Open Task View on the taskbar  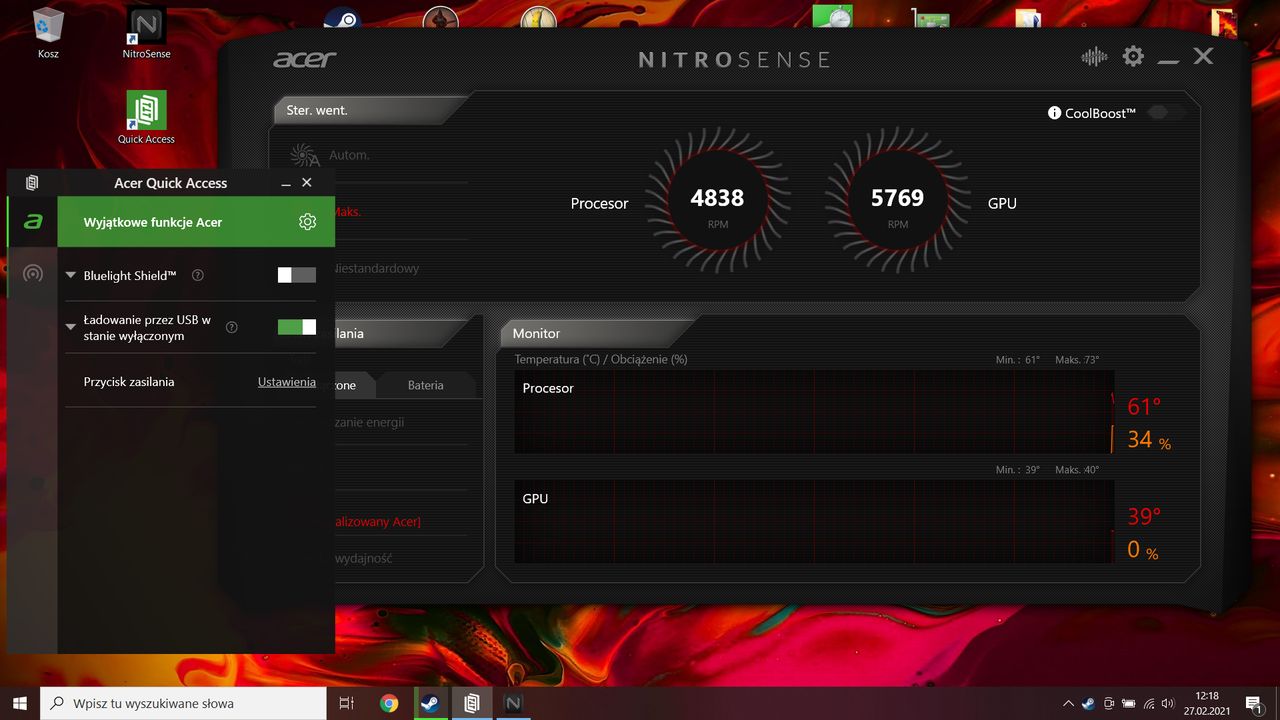tap(347, 703)
